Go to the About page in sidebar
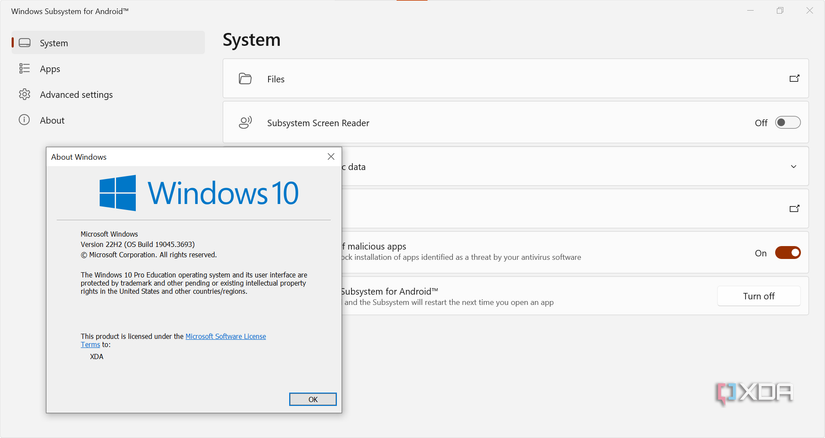 click(52, 121)
